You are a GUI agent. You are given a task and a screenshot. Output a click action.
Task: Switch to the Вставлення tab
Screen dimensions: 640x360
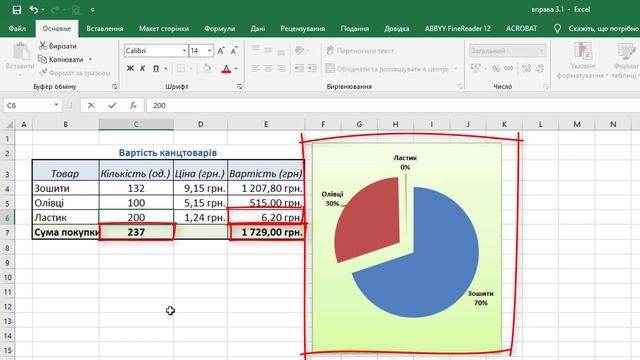pos(105,29)
